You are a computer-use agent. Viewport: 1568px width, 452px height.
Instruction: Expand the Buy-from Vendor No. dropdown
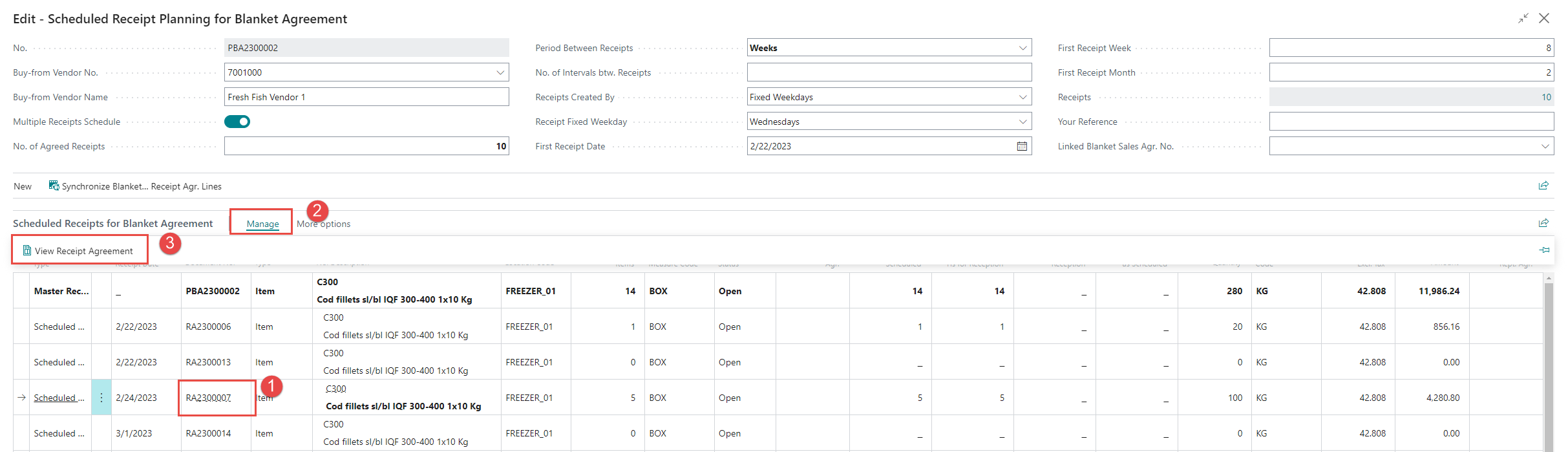[500, 72]
